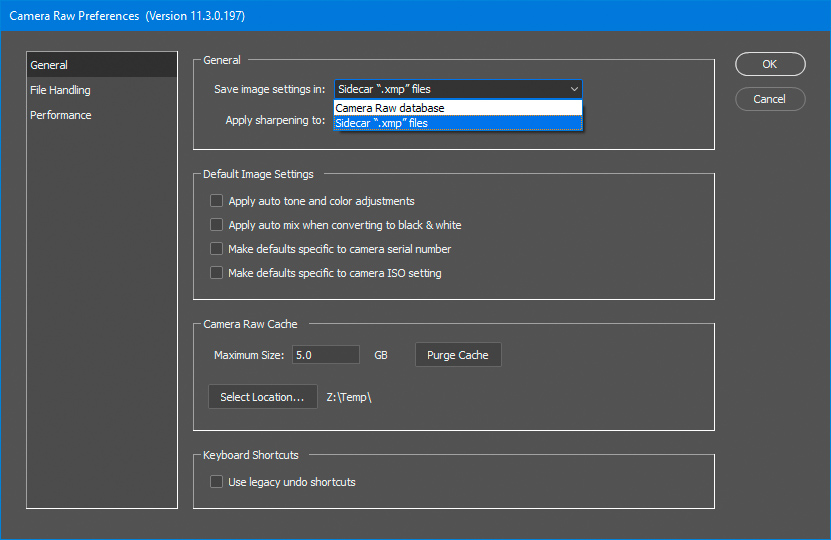Toggle defaults specific to camera ISO setting
This screenshot has width=831, height=540.
pyautogui.click(x=216, y=272)
